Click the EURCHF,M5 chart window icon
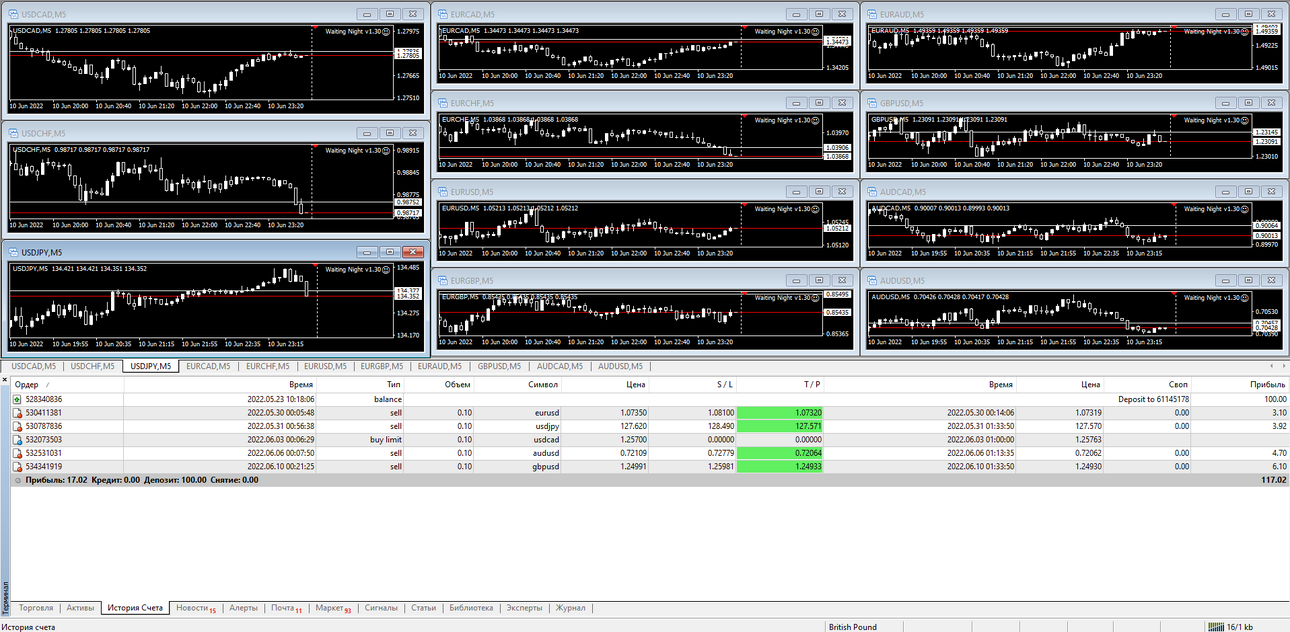1290x632 pixels. tap(443, 102)
